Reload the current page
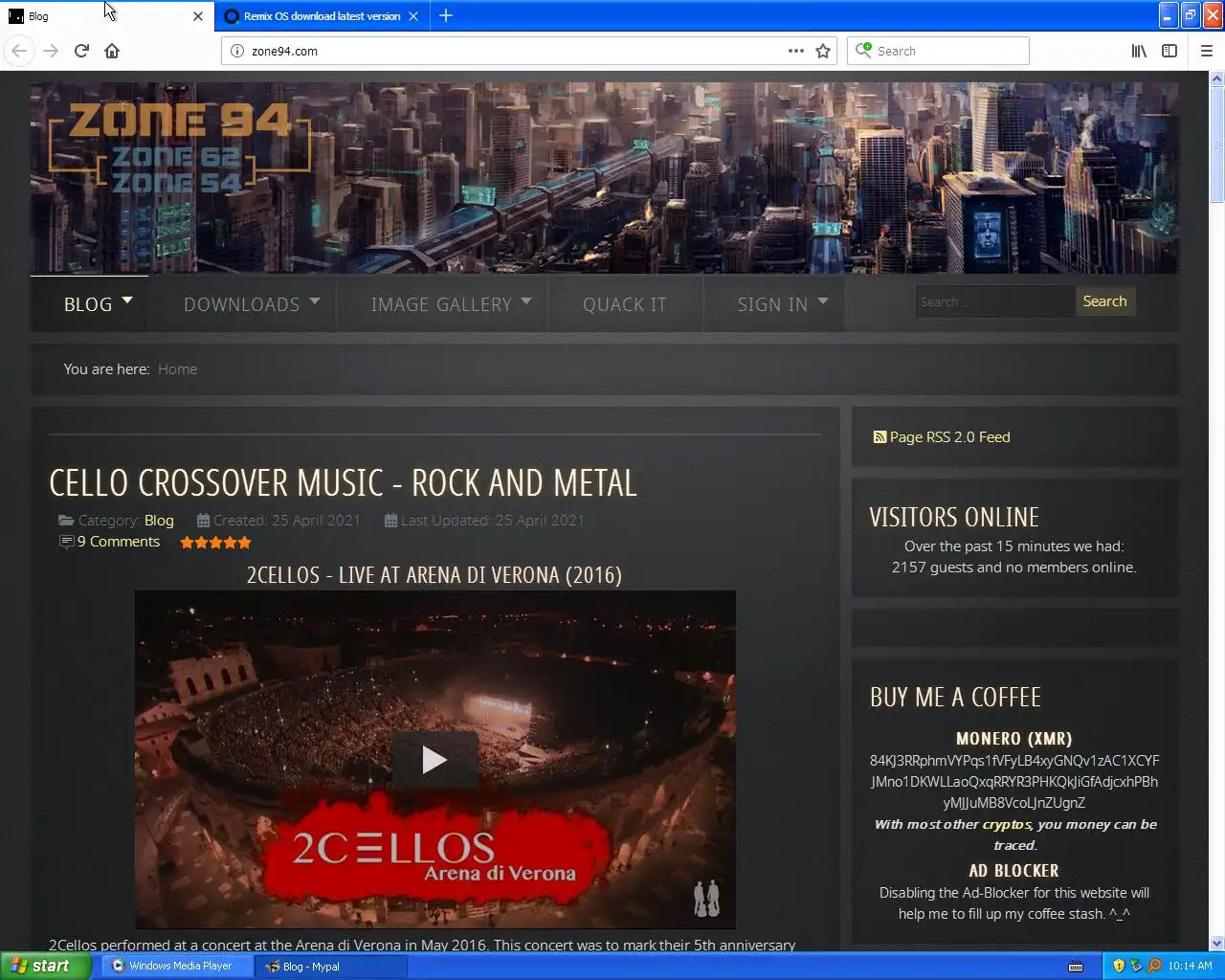This screenshot has width=1225, height=980. click(x=81, y=51)
